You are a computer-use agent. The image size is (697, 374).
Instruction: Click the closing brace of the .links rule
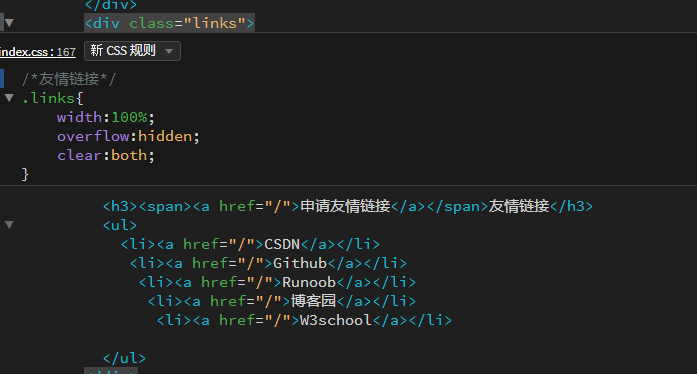pos(25,174)
